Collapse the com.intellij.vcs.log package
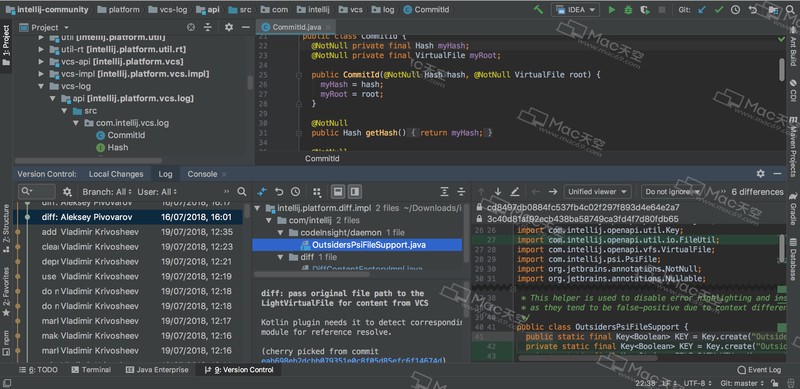Screen dimensions: 800x389 pos(76,123)
